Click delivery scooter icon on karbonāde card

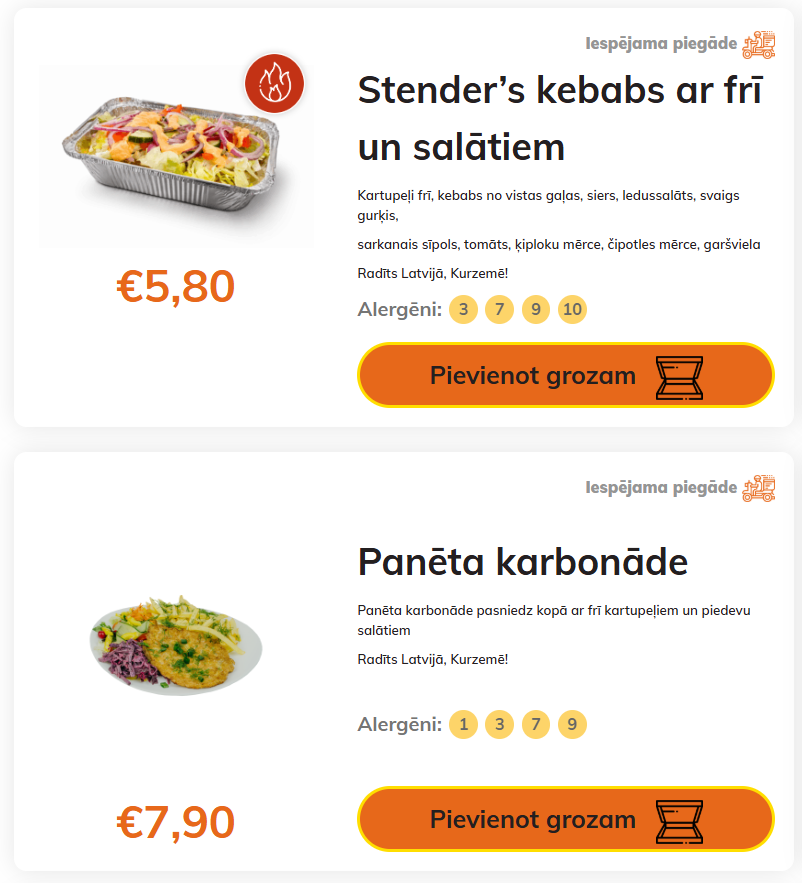[759, 488]
